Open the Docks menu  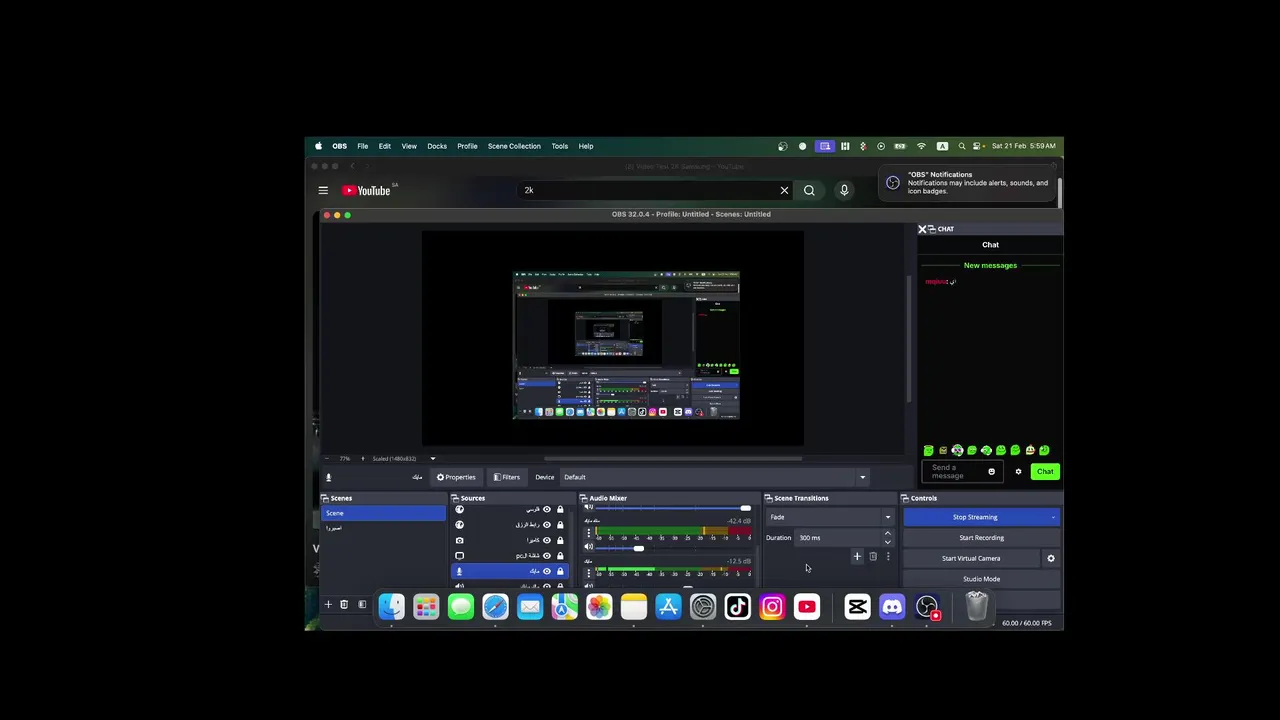(x=437, y=146)
